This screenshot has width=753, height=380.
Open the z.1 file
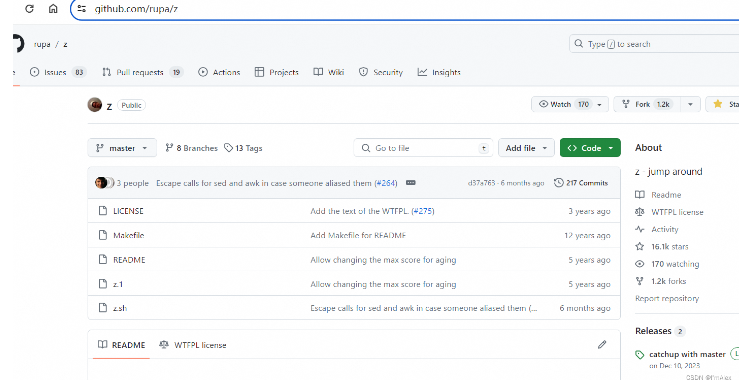point(118,284)
